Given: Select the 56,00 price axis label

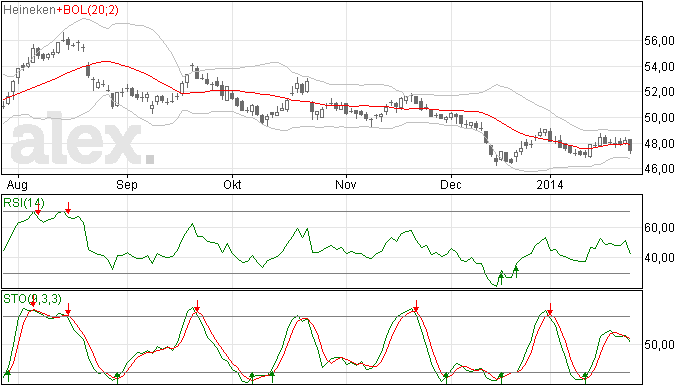Looking at the screenshot, I should pos(659,41).
